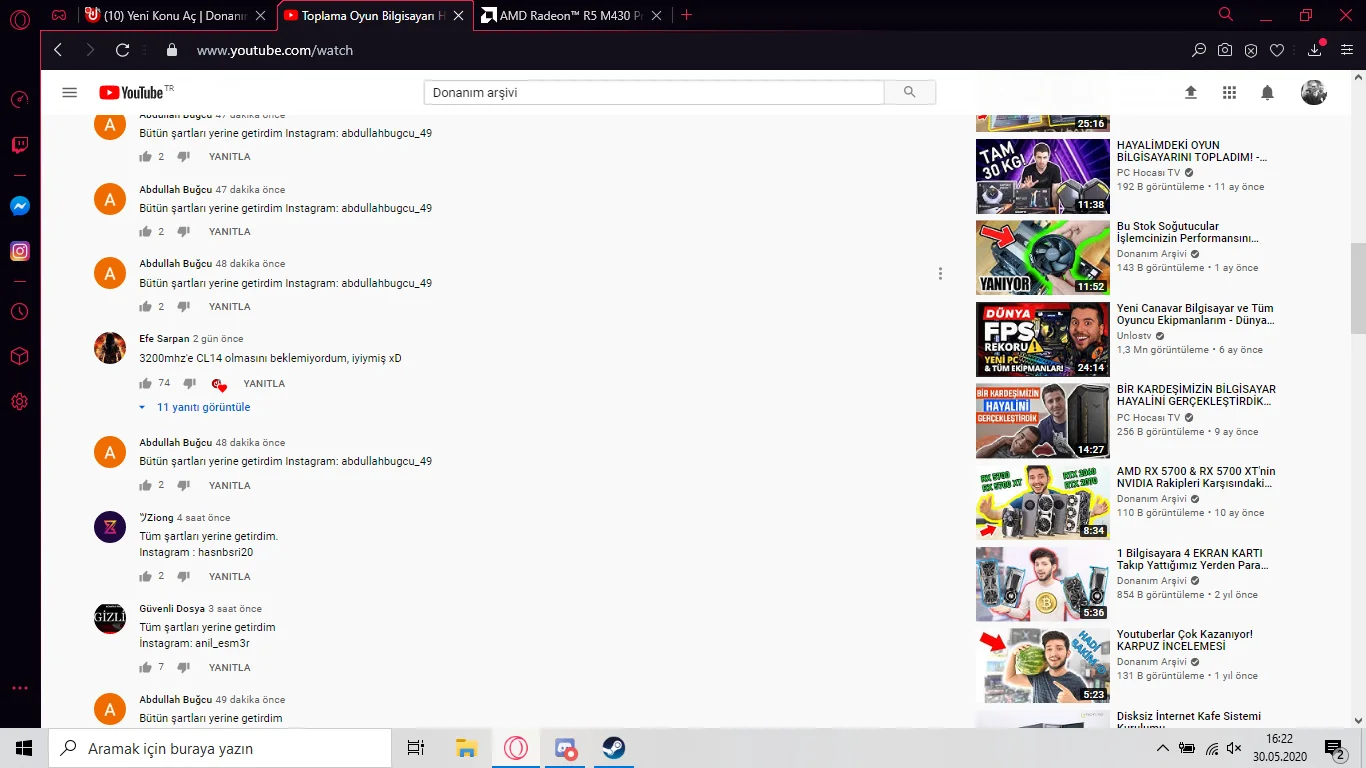This screenshot has width=1366, height=768.
Task: Open the Unlostv channel link
Action: tap(1134, 336)
